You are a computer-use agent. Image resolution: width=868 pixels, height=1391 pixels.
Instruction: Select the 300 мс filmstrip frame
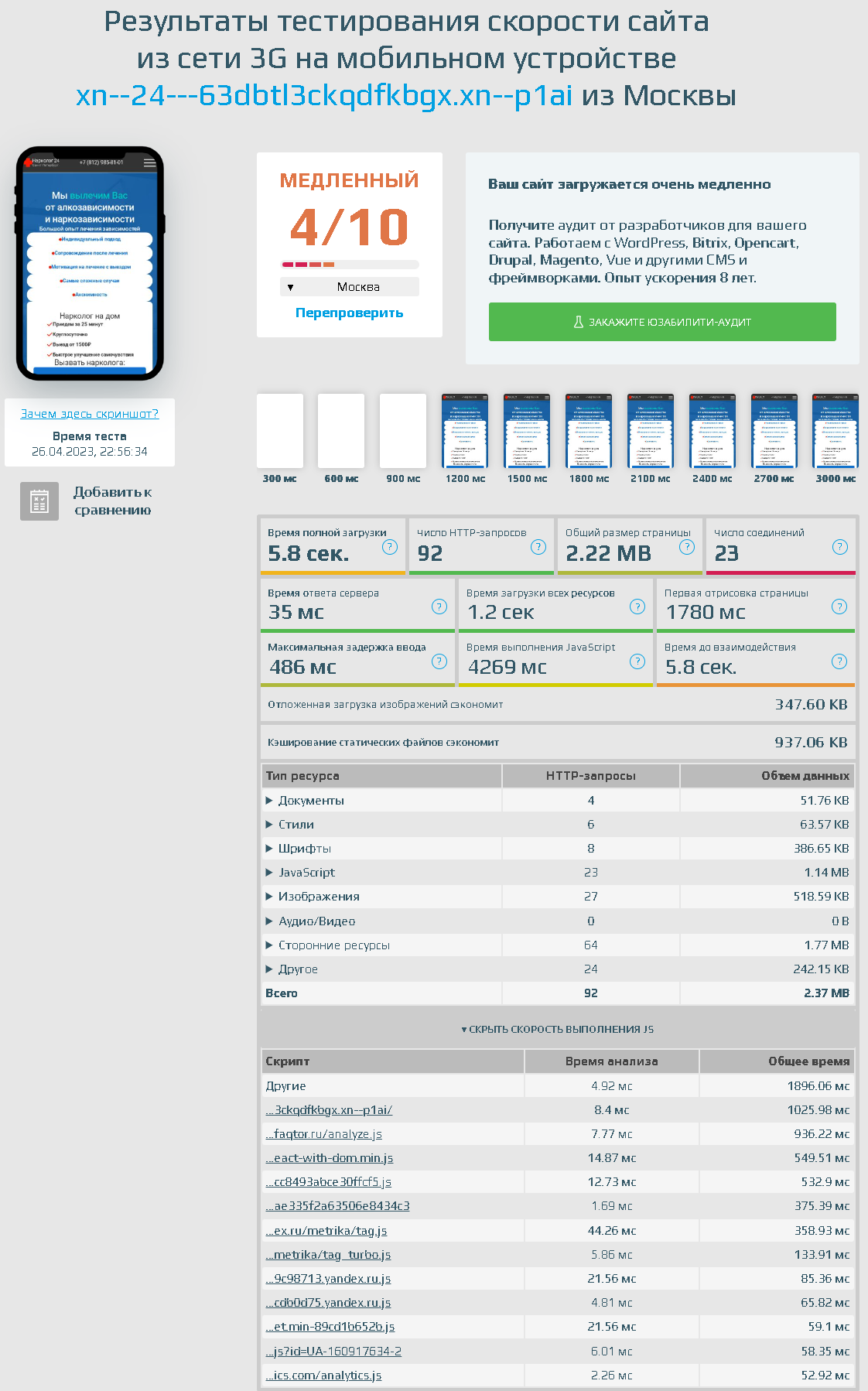tap(280, 431)
